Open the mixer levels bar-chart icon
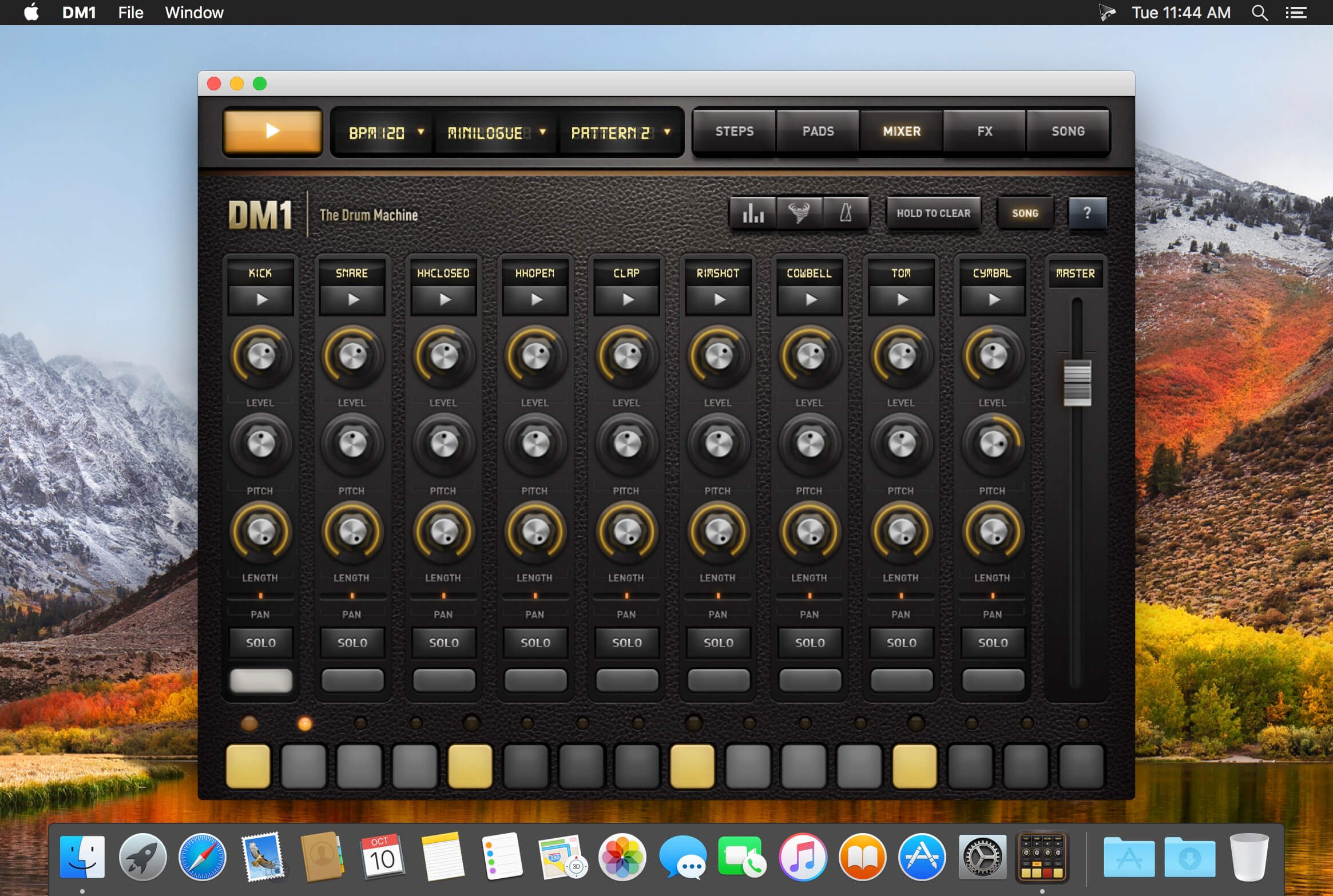 (x=753, y=213)
